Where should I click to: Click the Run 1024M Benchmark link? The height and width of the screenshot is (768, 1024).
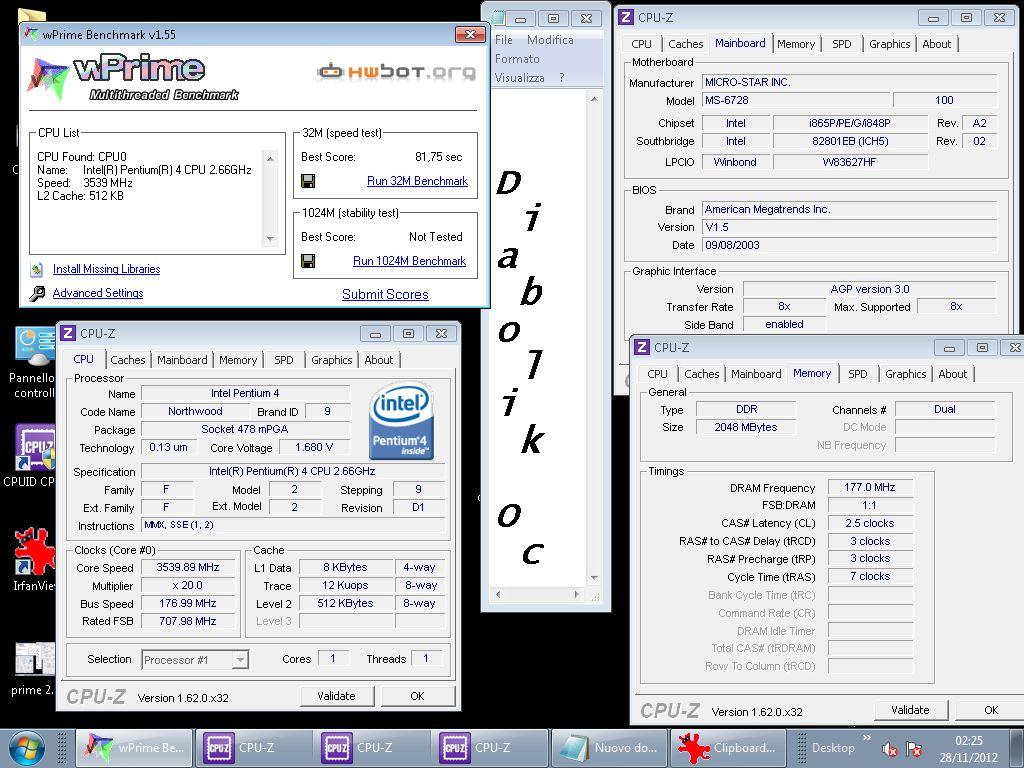point(409,261)
